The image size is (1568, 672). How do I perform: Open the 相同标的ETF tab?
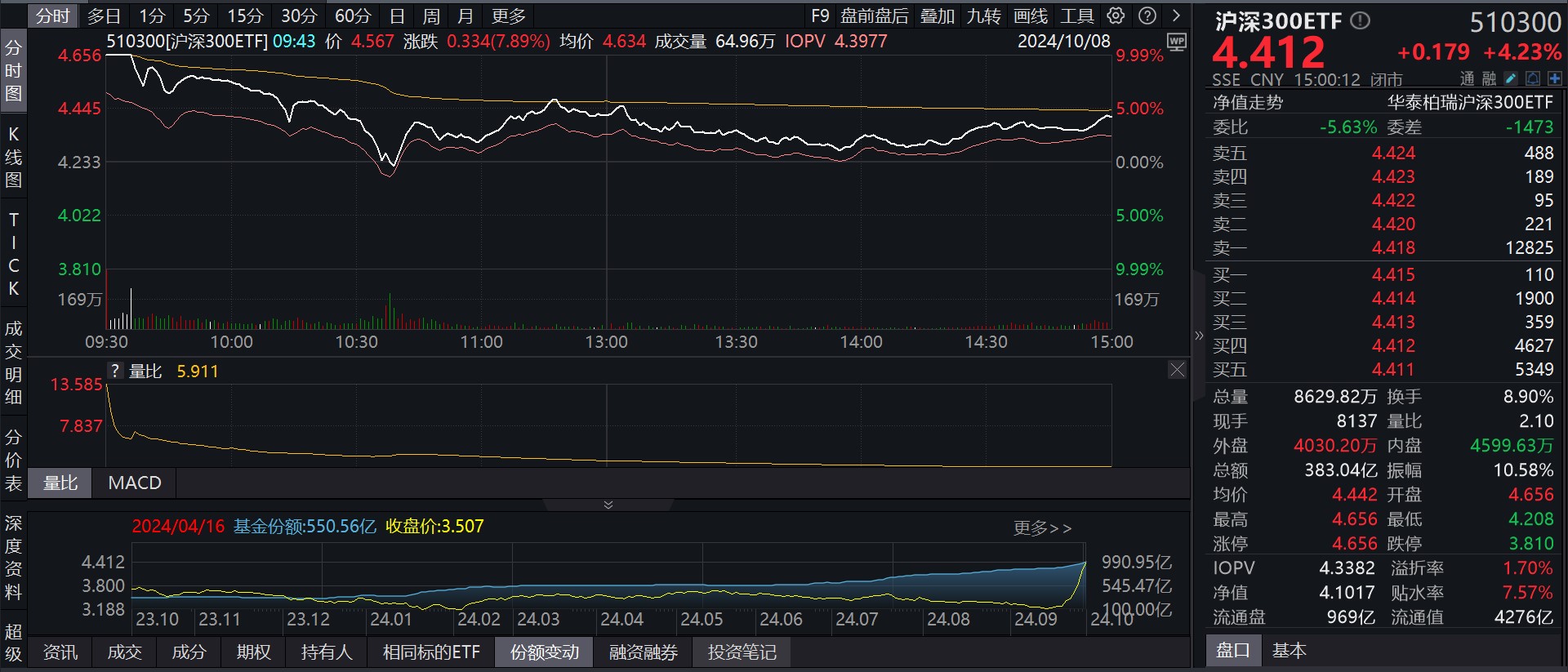click(x=431, y=652)
